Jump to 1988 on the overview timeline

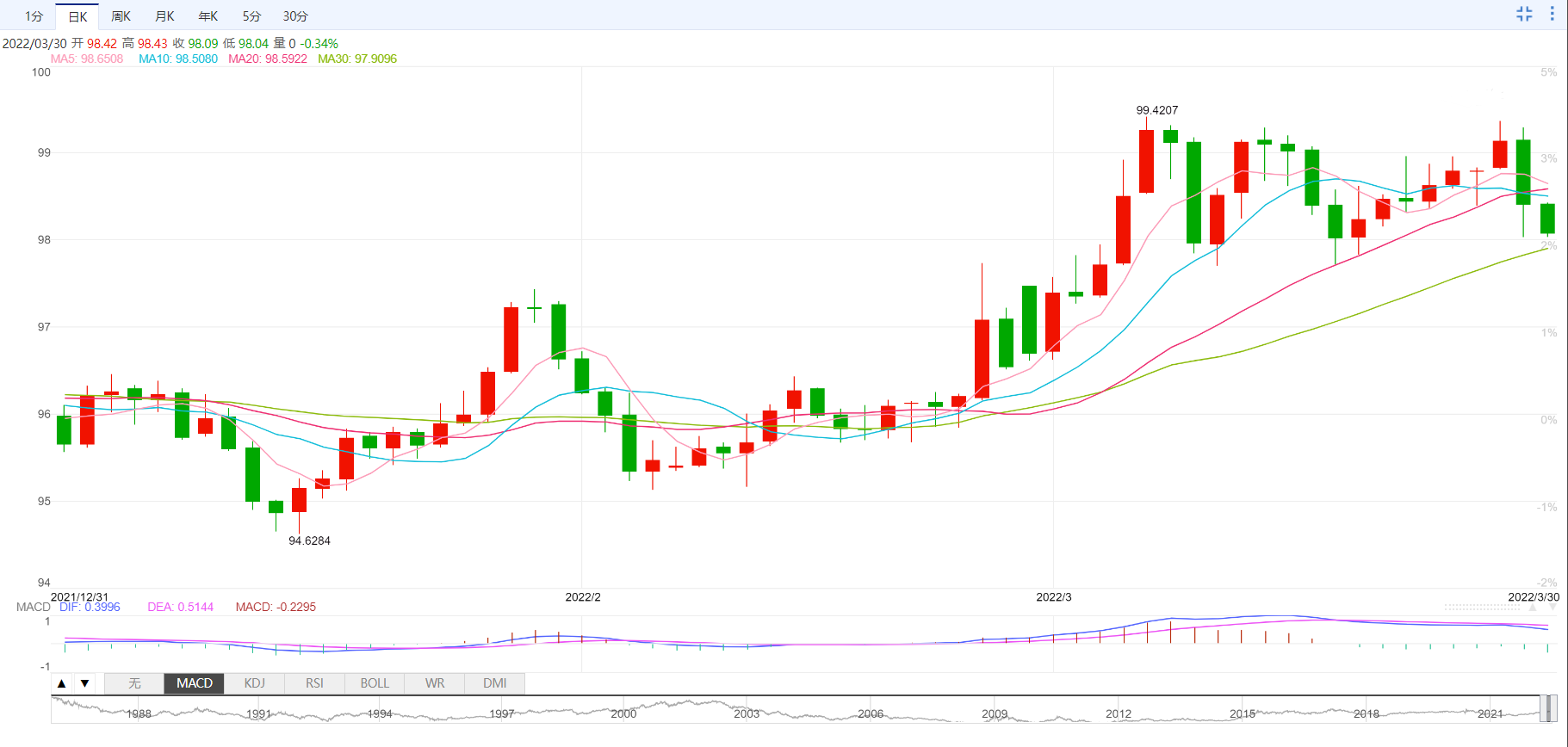click(139, 713)
